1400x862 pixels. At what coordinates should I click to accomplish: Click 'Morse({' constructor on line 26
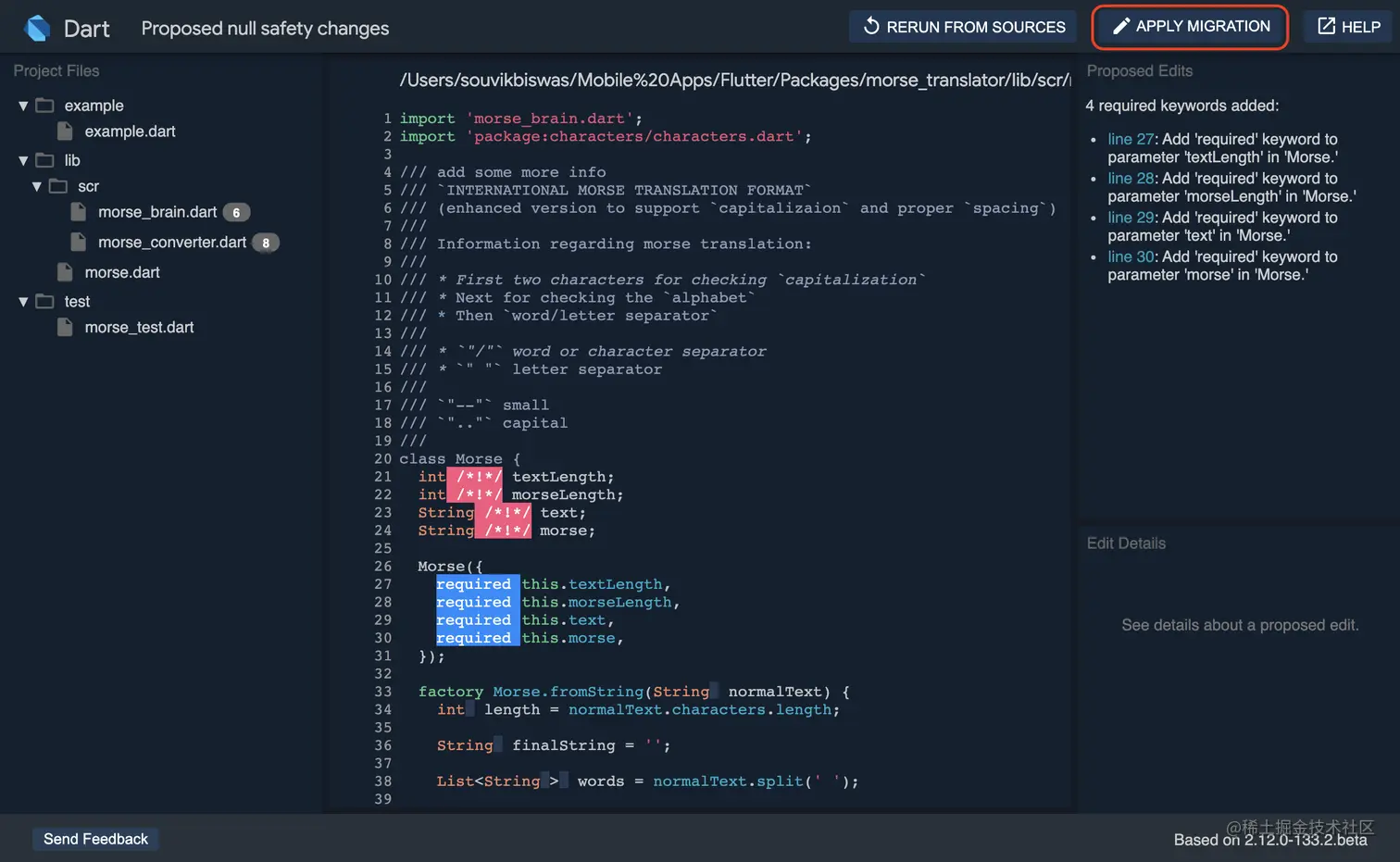coord(450,567)
